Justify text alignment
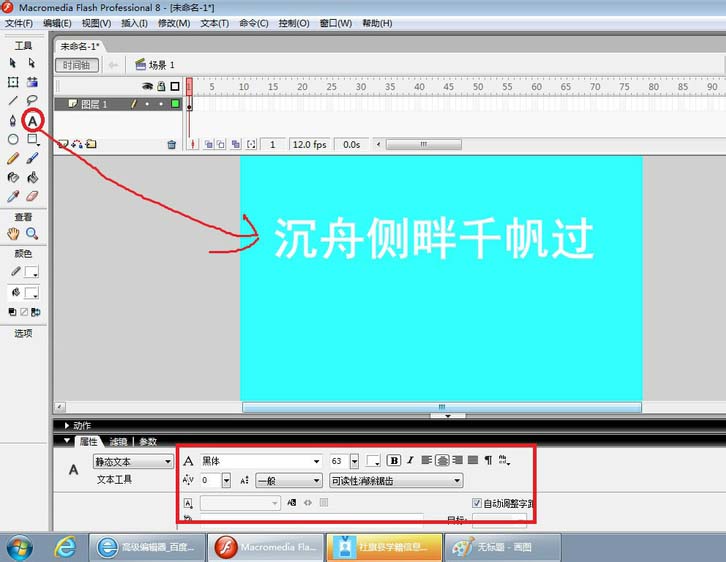The image size is (726, 562). [x=473, y=460]
